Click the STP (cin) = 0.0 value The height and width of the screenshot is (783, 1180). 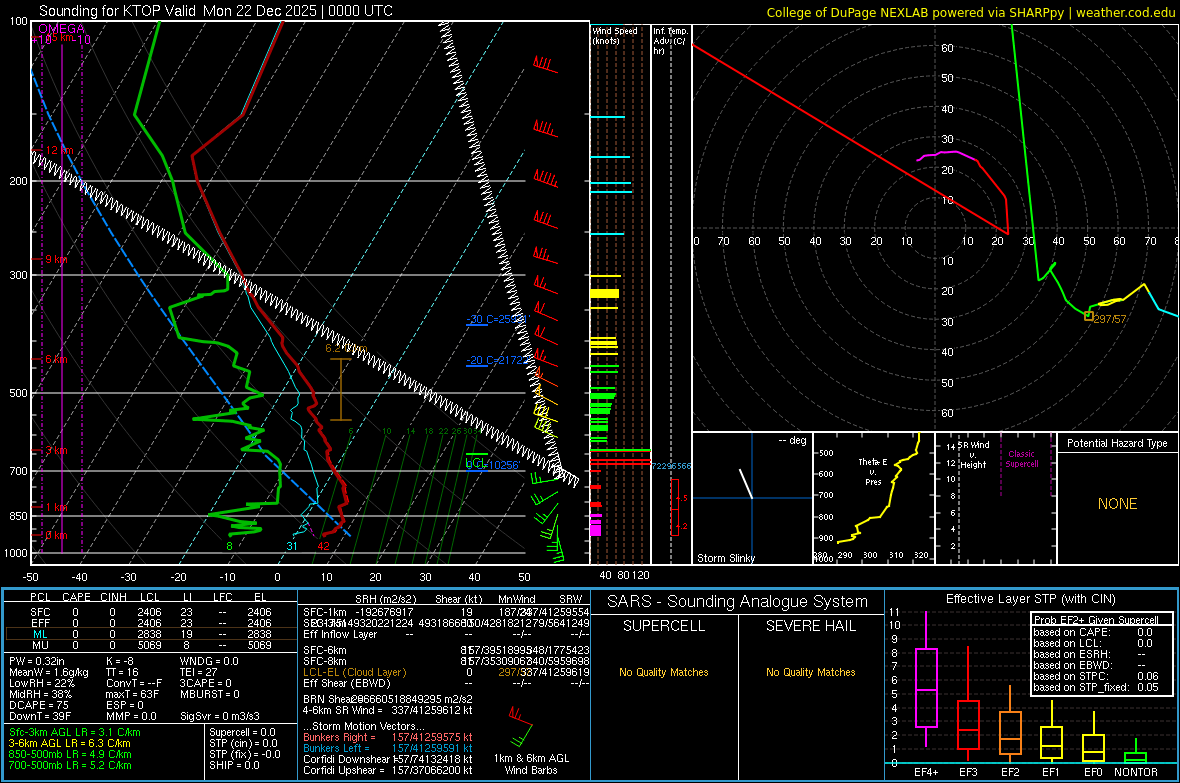click(x=243, y=743)
